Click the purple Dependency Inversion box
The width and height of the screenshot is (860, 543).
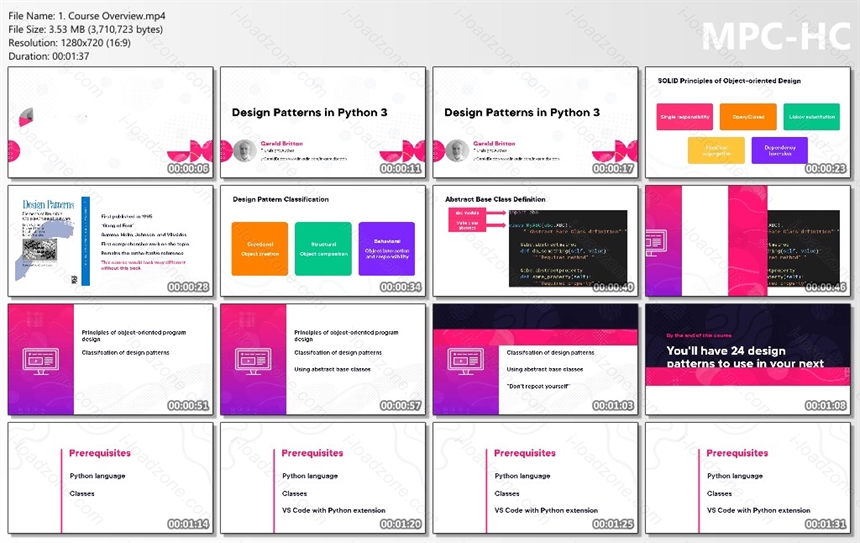779,150
